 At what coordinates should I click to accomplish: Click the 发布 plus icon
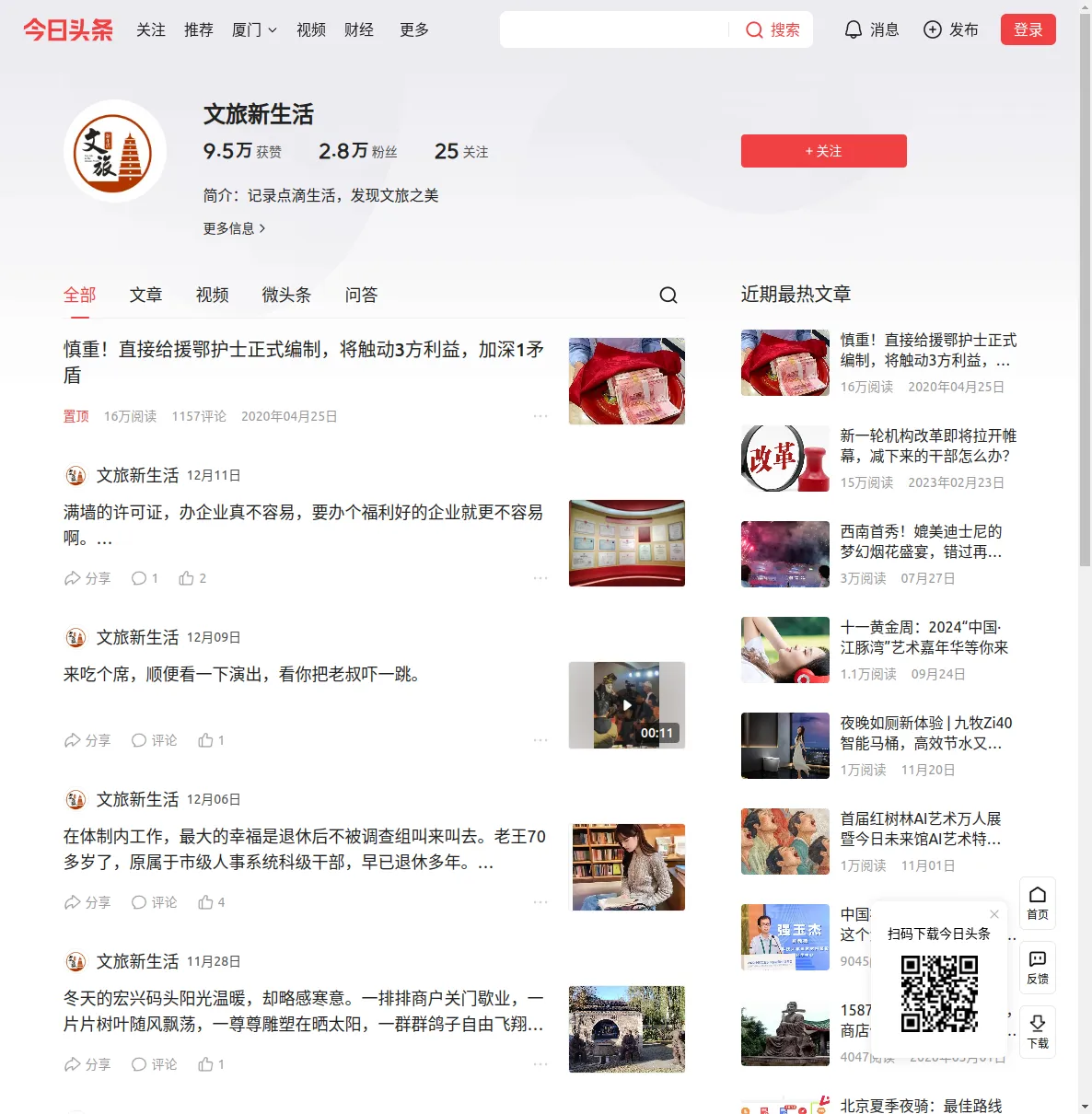click(x=951, y=30)
